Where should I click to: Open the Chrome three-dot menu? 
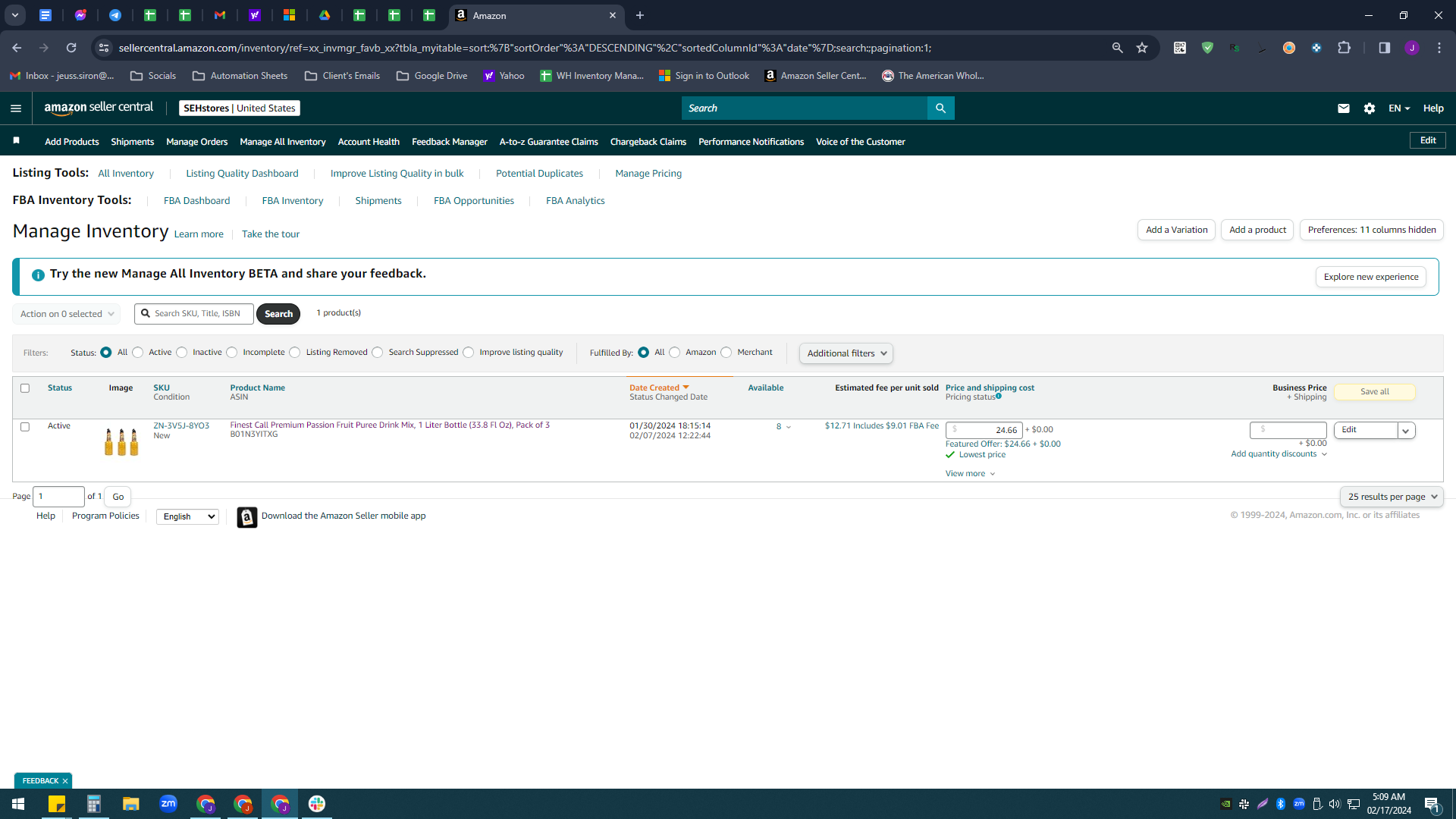click(x=1439, y=48)
